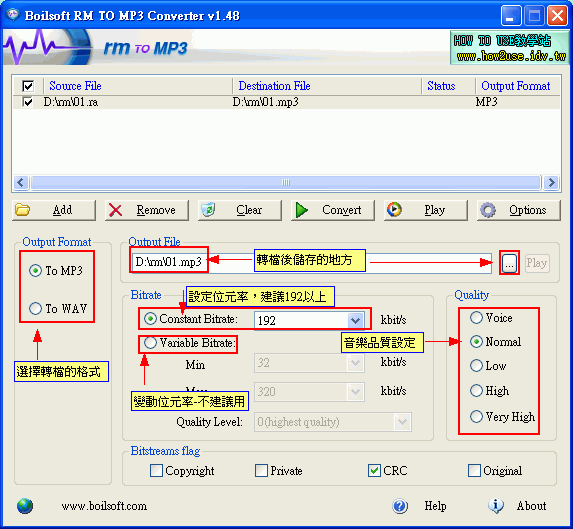Screen dimensions: 573x529
Task: Enable the Private bitstream flag
Action: pyautogui.click(x=261, y=471)
